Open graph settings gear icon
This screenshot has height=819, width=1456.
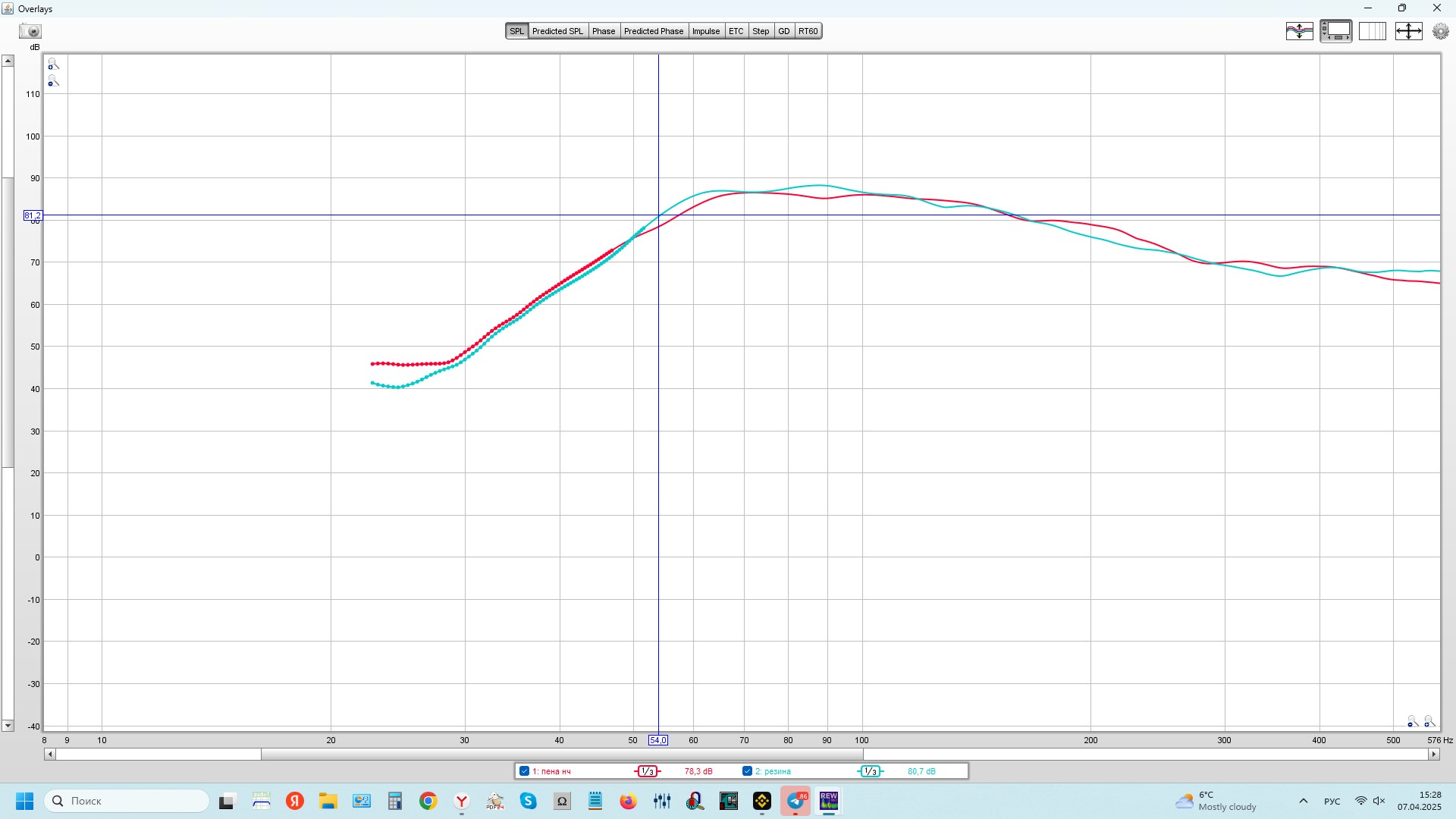pos(1440,31)
